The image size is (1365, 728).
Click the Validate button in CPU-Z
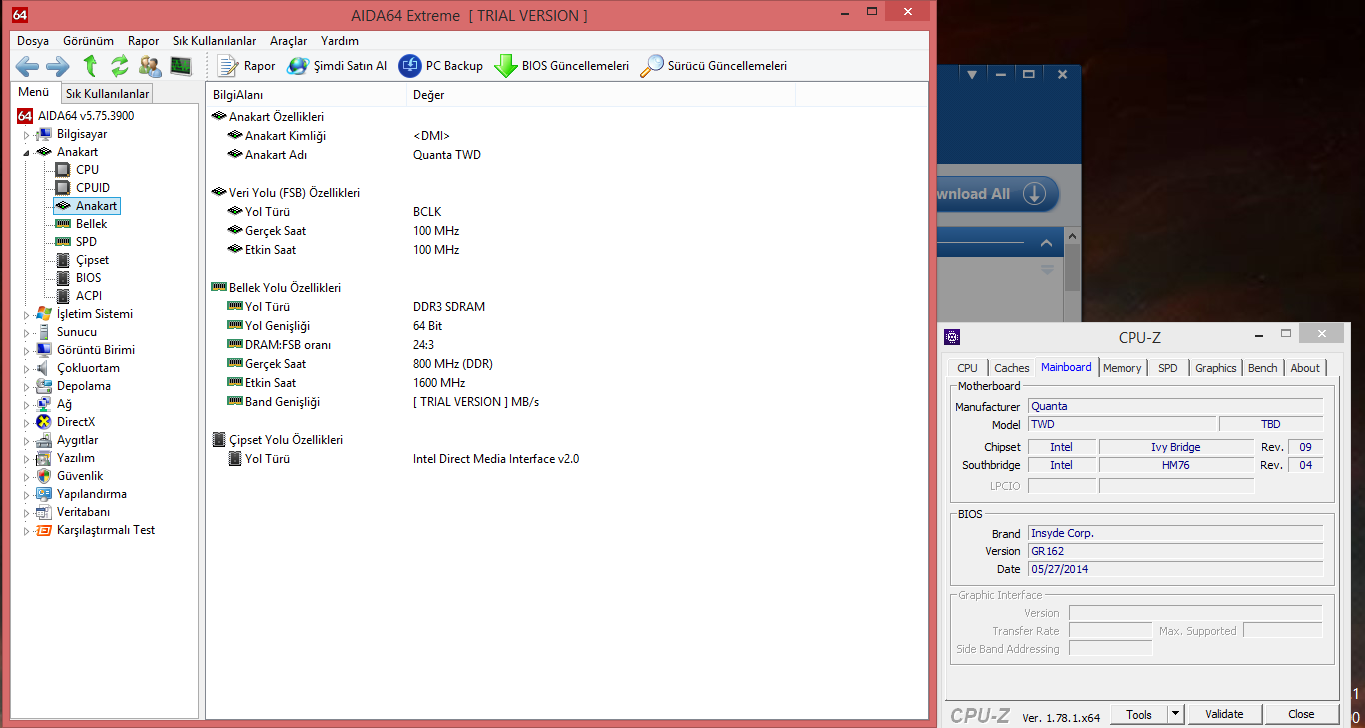coord(1224,714)
